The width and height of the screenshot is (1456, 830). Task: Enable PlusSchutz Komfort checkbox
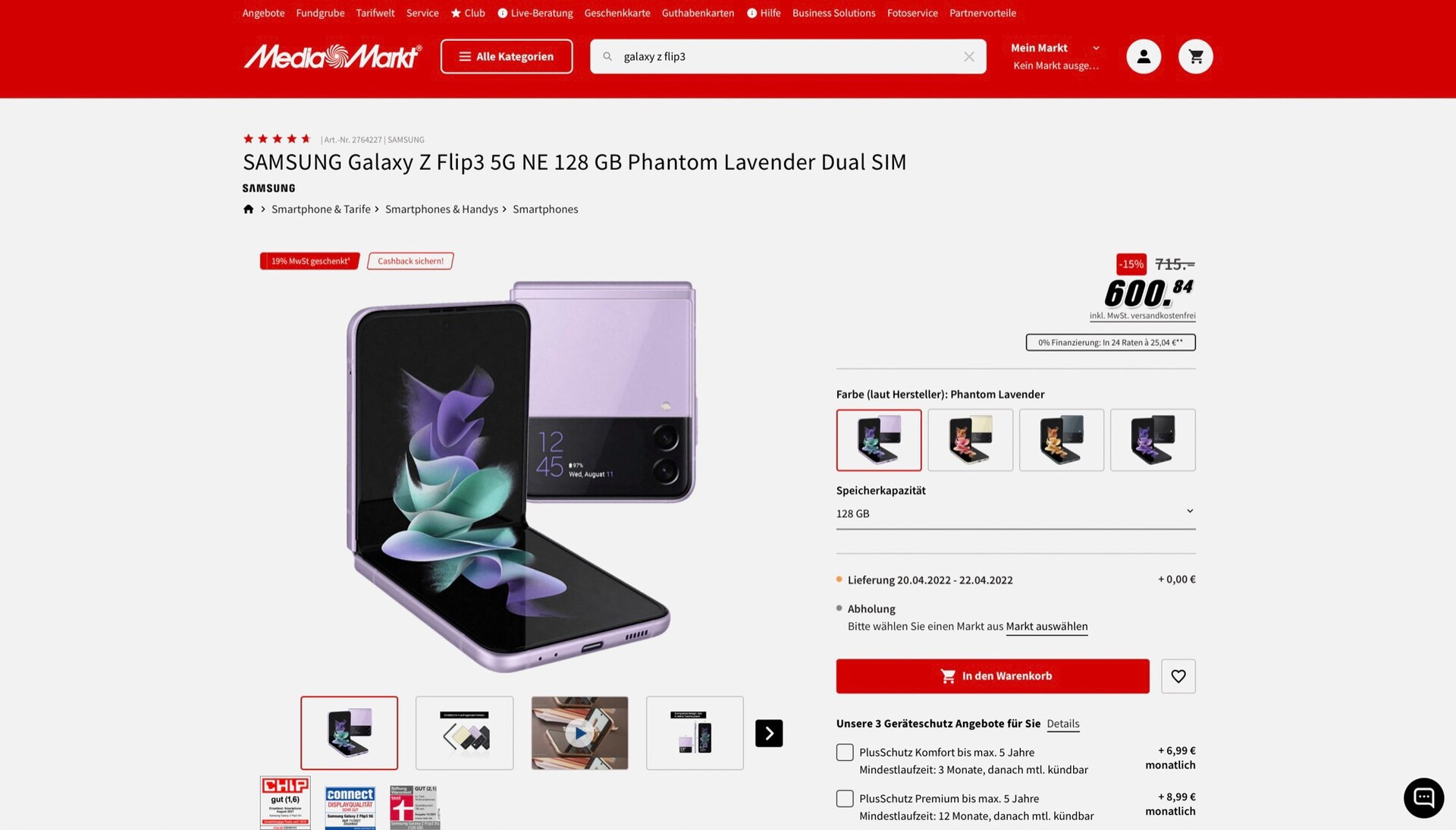tap(845, 752)
